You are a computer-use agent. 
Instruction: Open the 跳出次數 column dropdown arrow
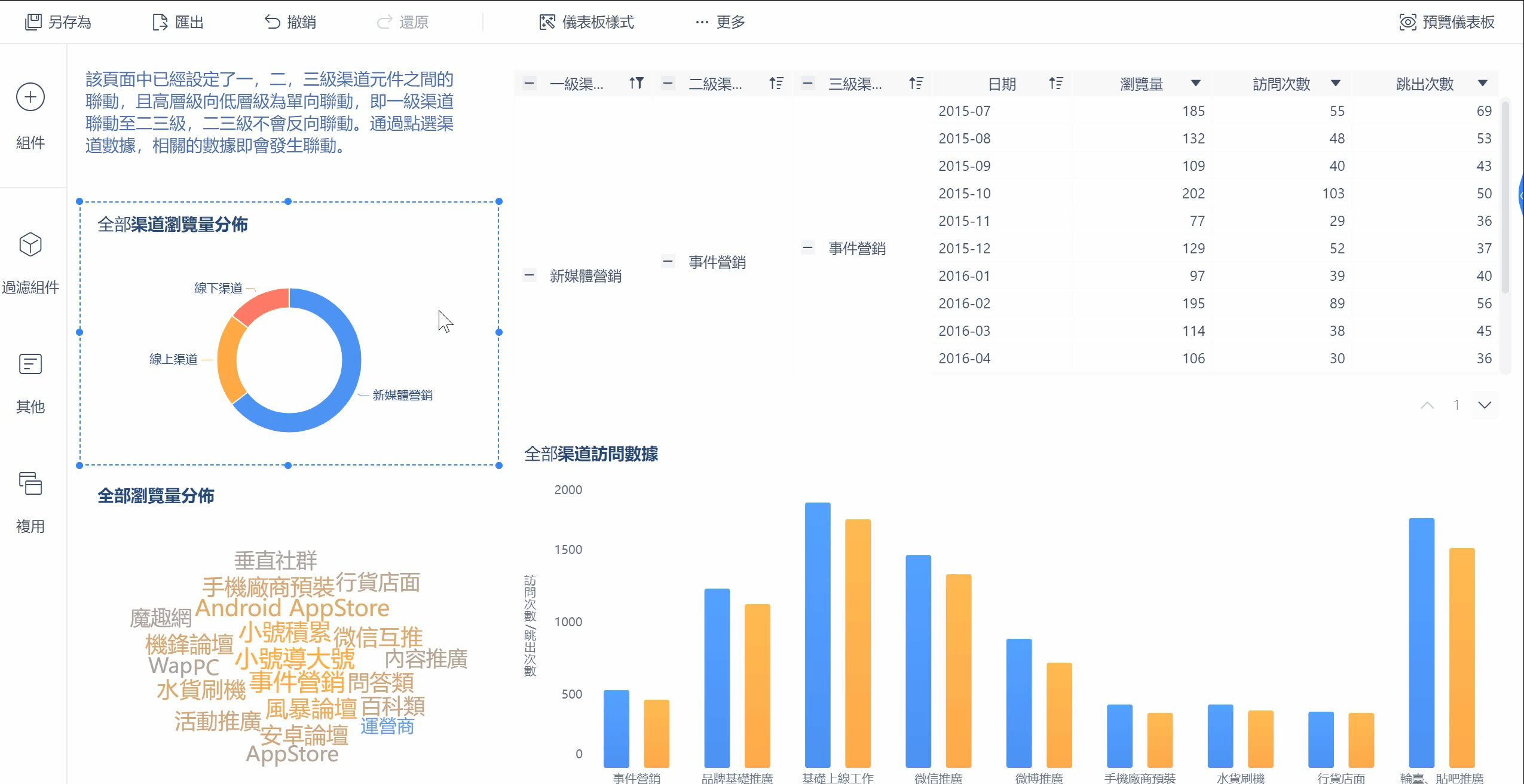(x=1482, y=83)
